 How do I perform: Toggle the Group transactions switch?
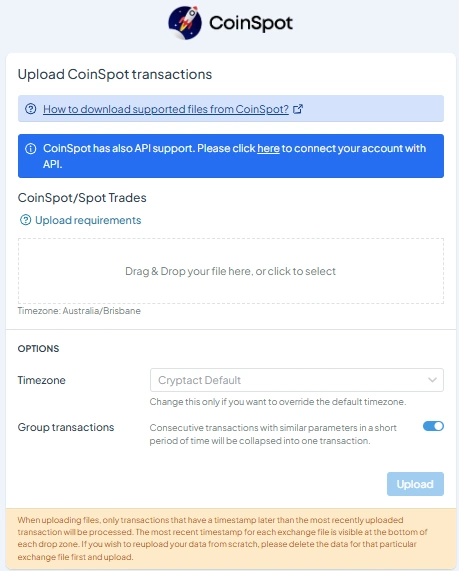click(x=433, y=426)
